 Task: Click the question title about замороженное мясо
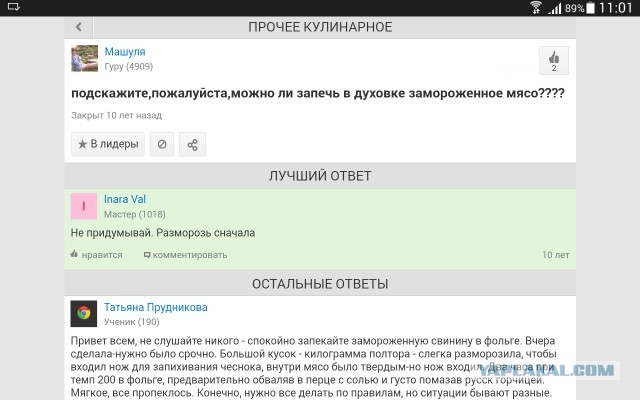click(318, 93)
